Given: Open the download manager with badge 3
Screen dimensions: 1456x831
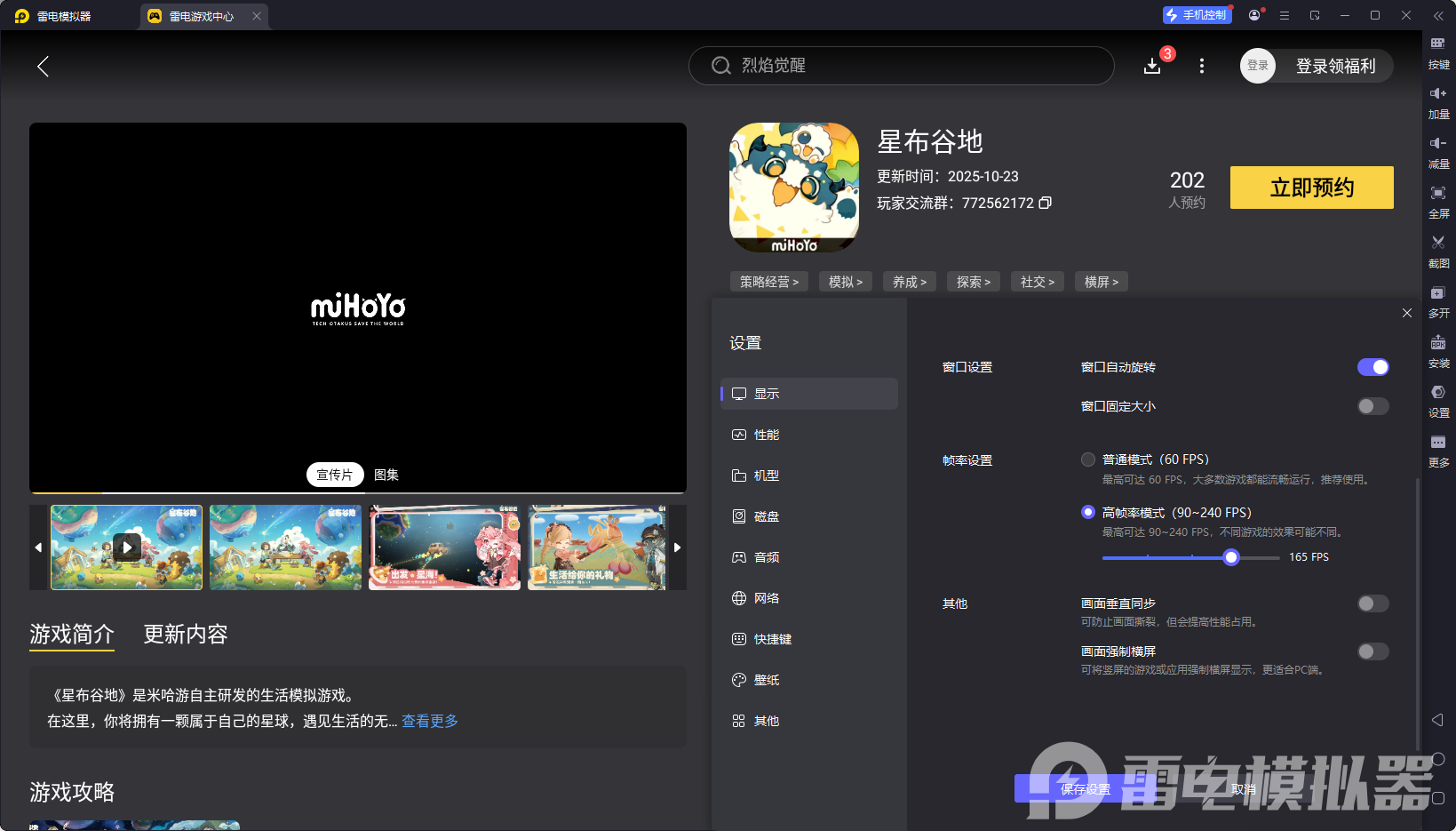Looking at the screenshot, I should [x=1152, y=65].
